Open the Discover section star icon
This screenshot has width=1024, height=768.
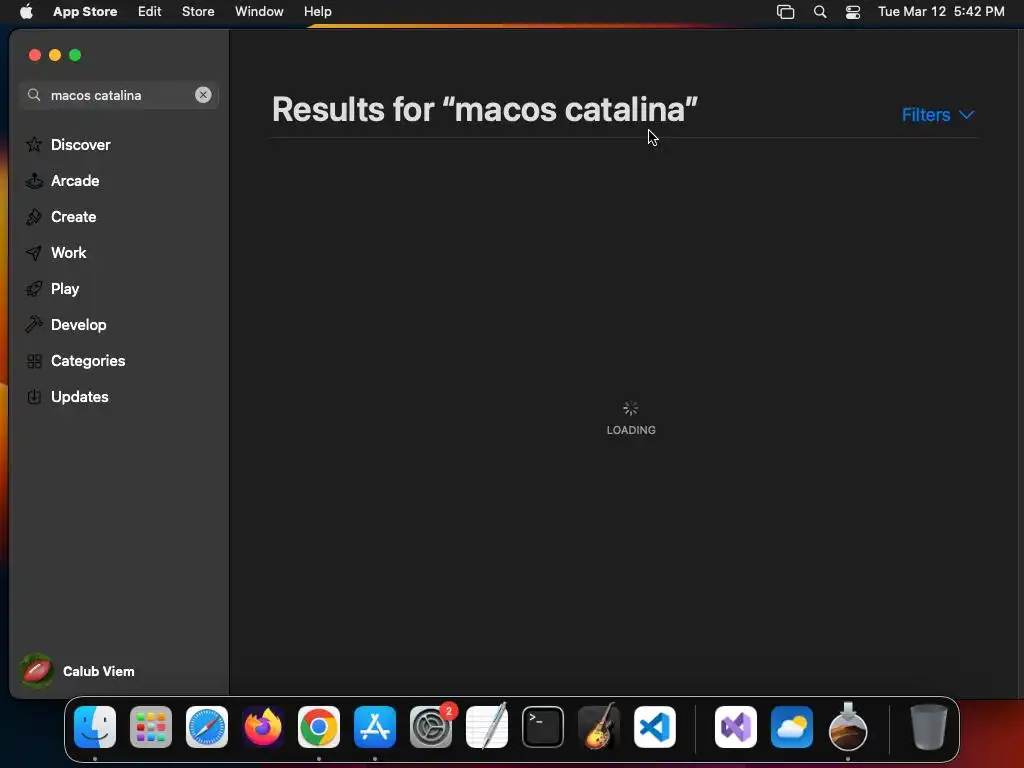[34, 144]
